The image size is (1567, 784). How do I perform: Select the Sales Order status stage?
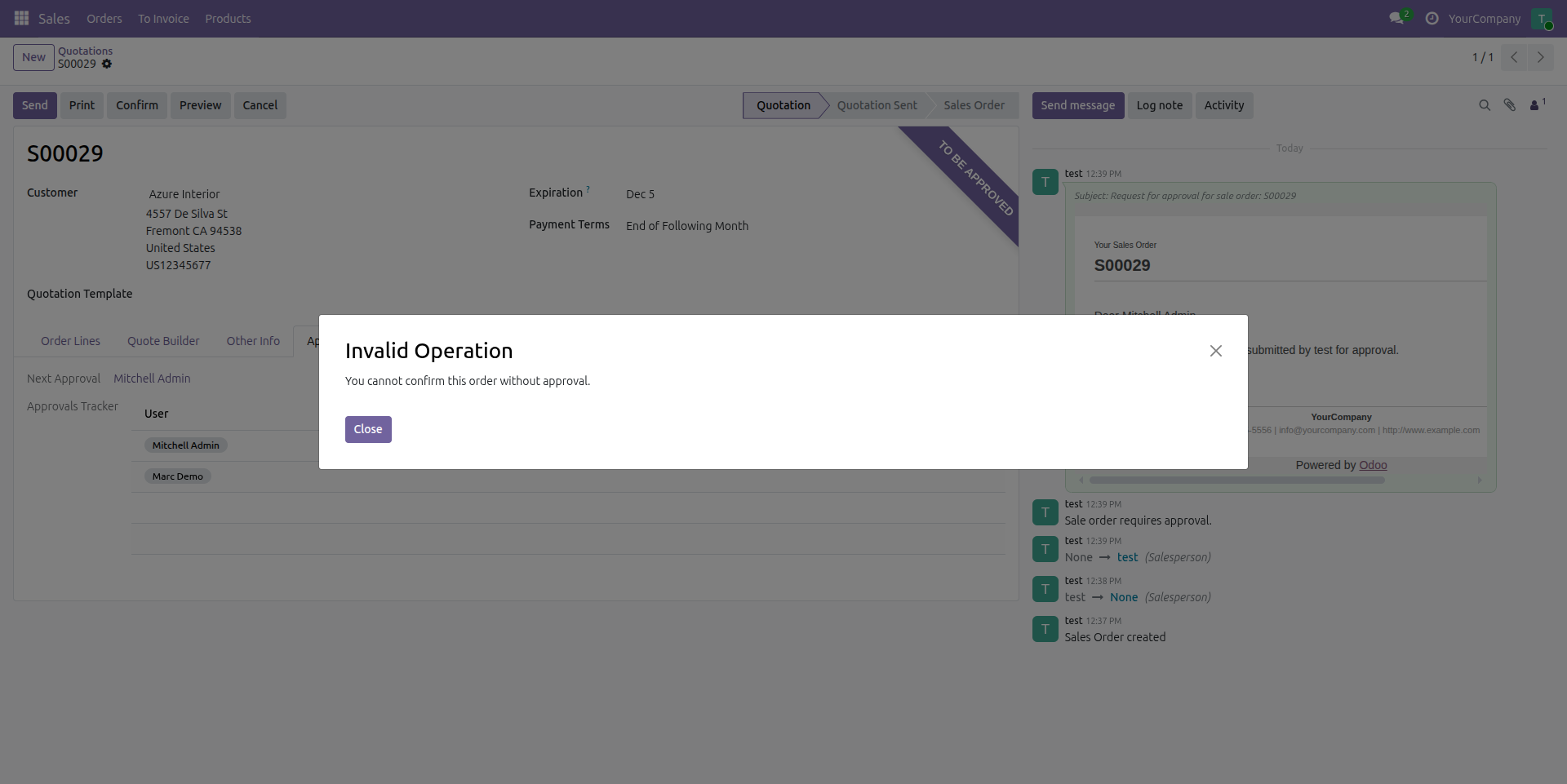click(x=974, y=105)
